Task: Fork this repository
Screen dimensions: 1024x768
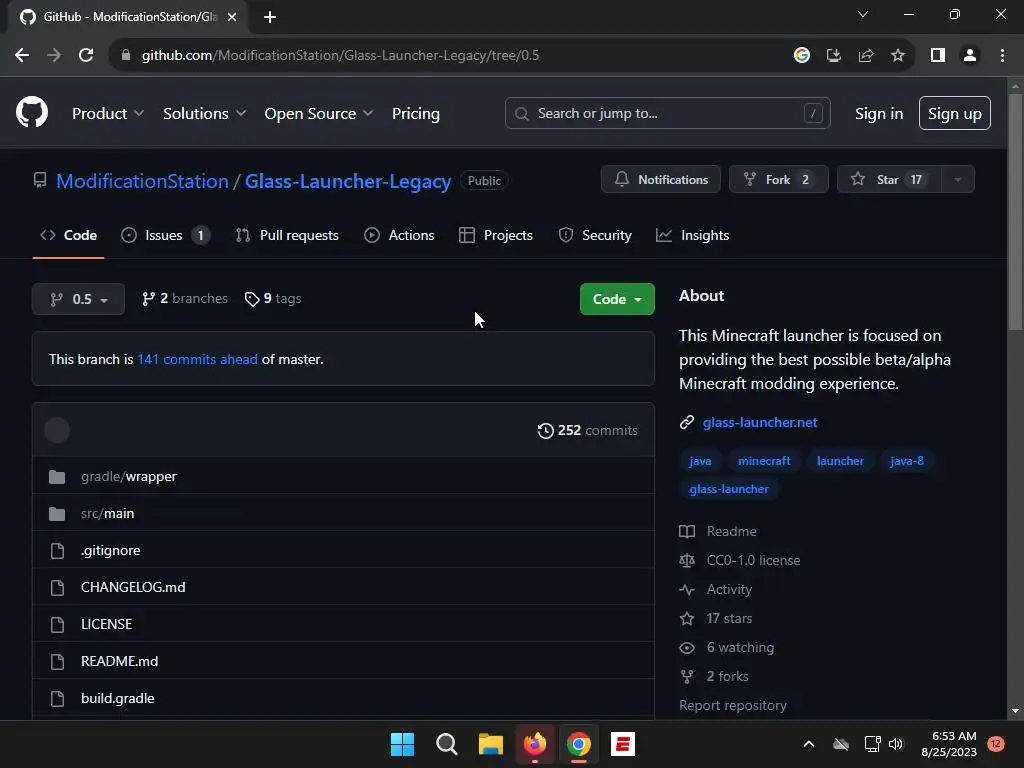Action: click(x=778, y=179)
